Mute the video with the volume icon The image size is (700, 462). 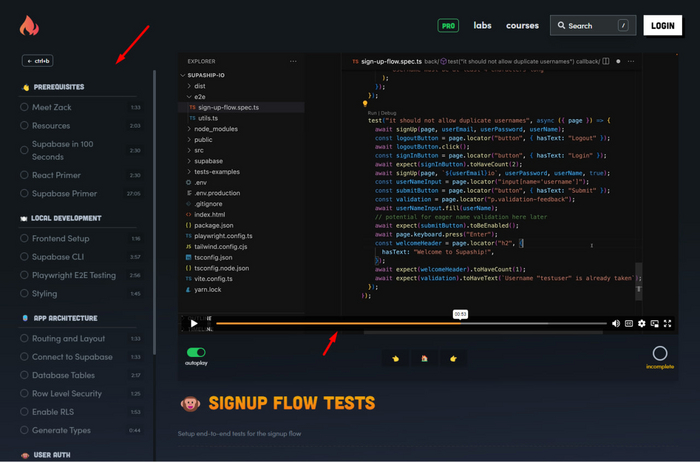pyautogui.click(x=615, y=323)
